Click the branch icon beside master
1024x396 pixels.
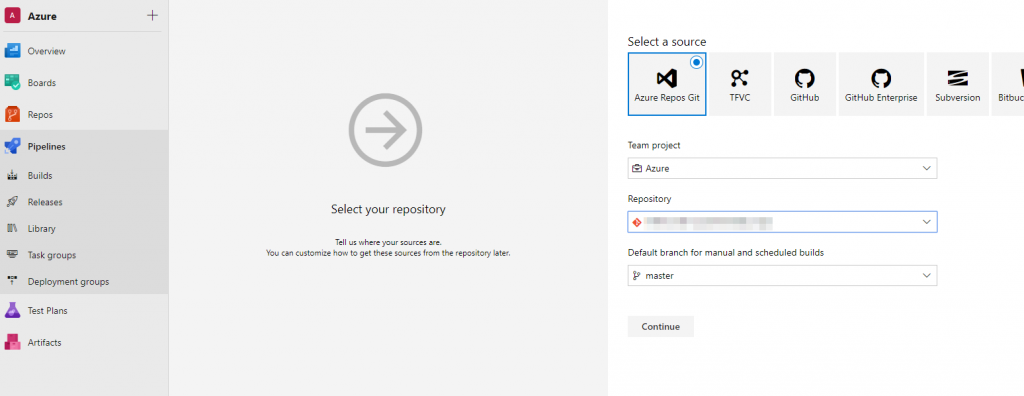(x=637, y=276)
